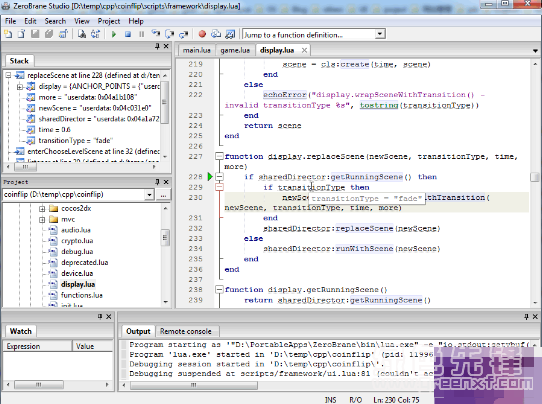This screenshot has height=404, width=542.
Task: Collapse code fold at line 238
Action: (x=219, y=289)
